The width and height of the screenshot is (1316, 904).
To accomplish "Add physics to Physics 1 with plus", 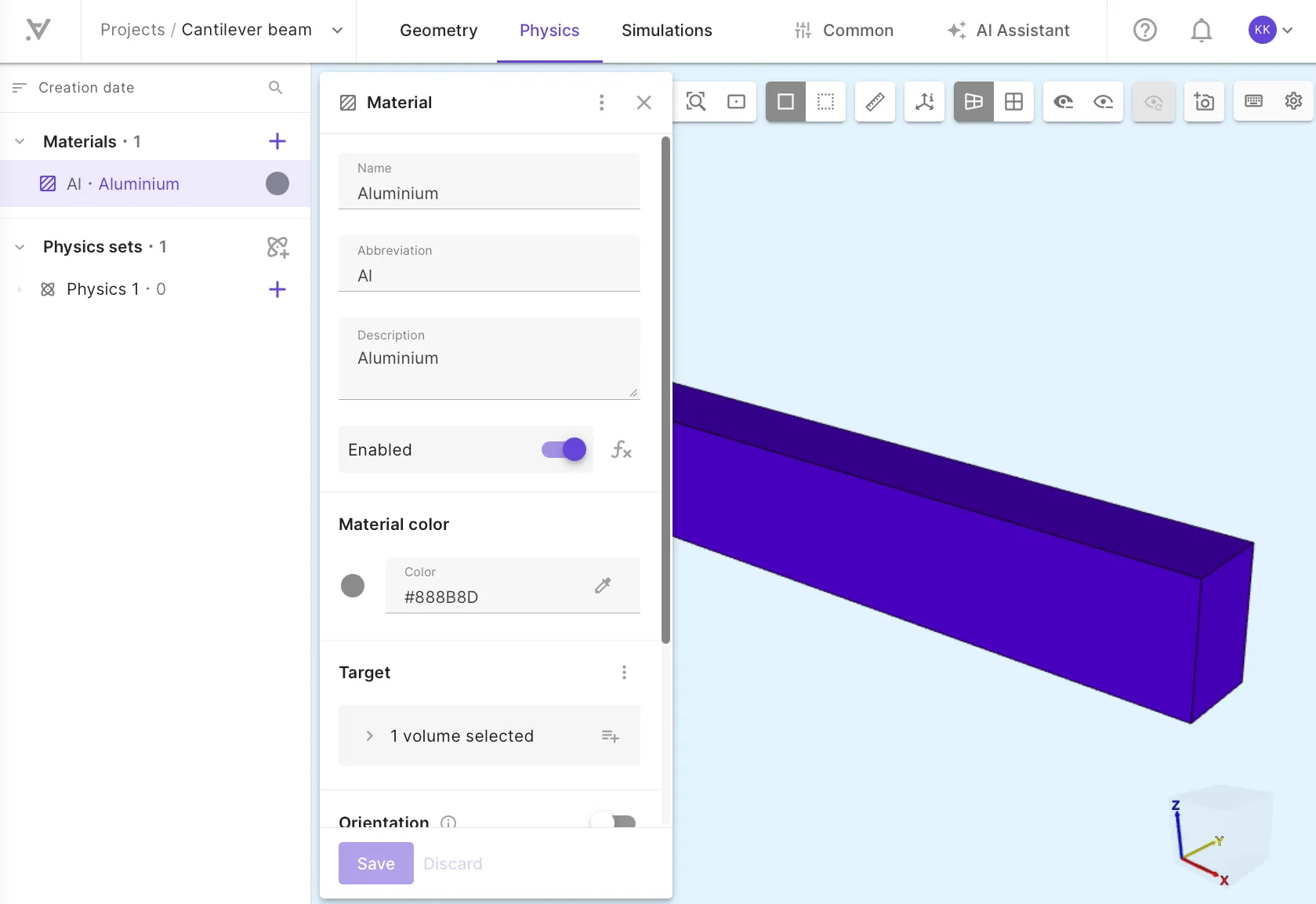I will (x=277, y=289).
